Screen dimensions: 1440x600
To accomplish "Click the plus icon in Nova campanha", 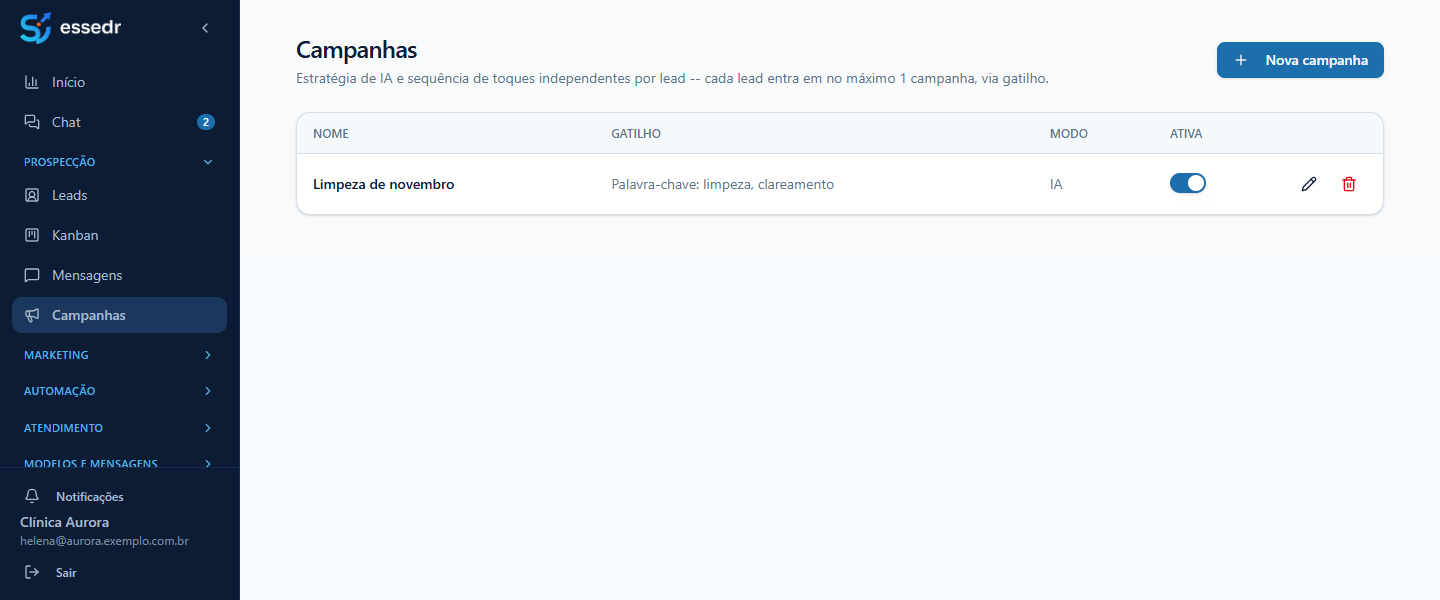I will 1241,60.
